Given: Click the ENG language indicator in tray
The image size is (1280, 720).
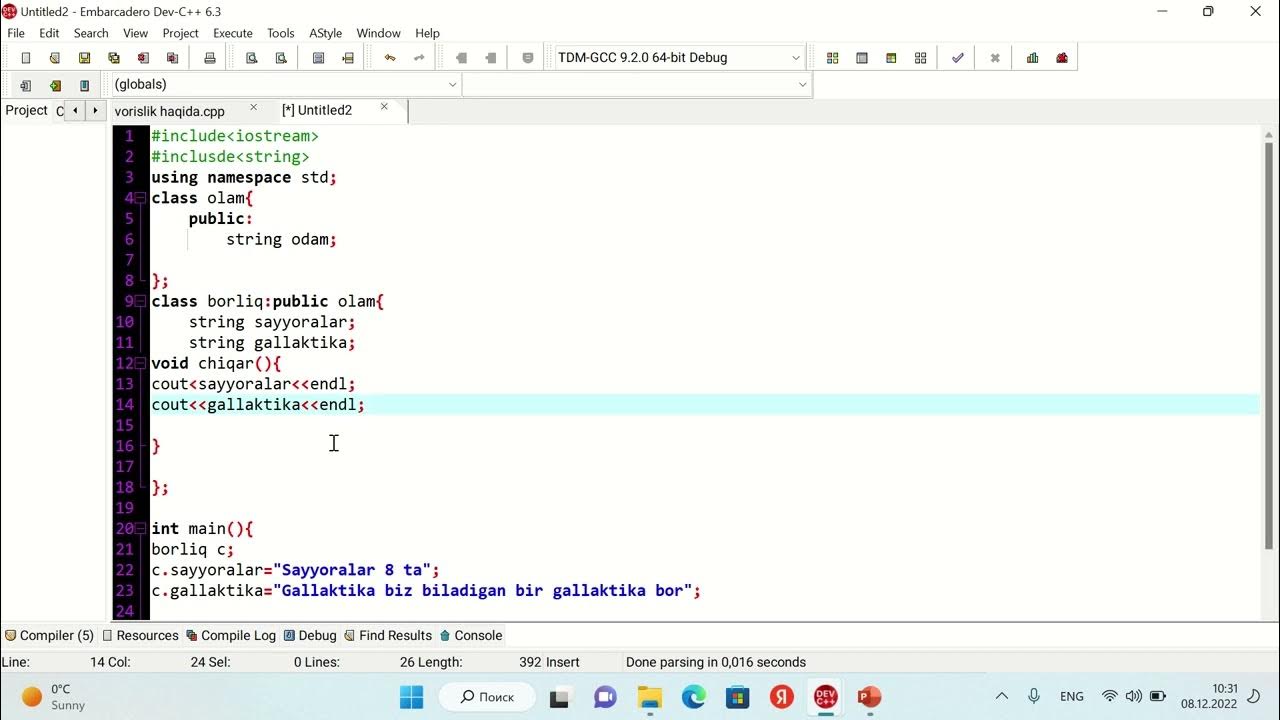Looking at the screenshot, I should point(1072,696).
